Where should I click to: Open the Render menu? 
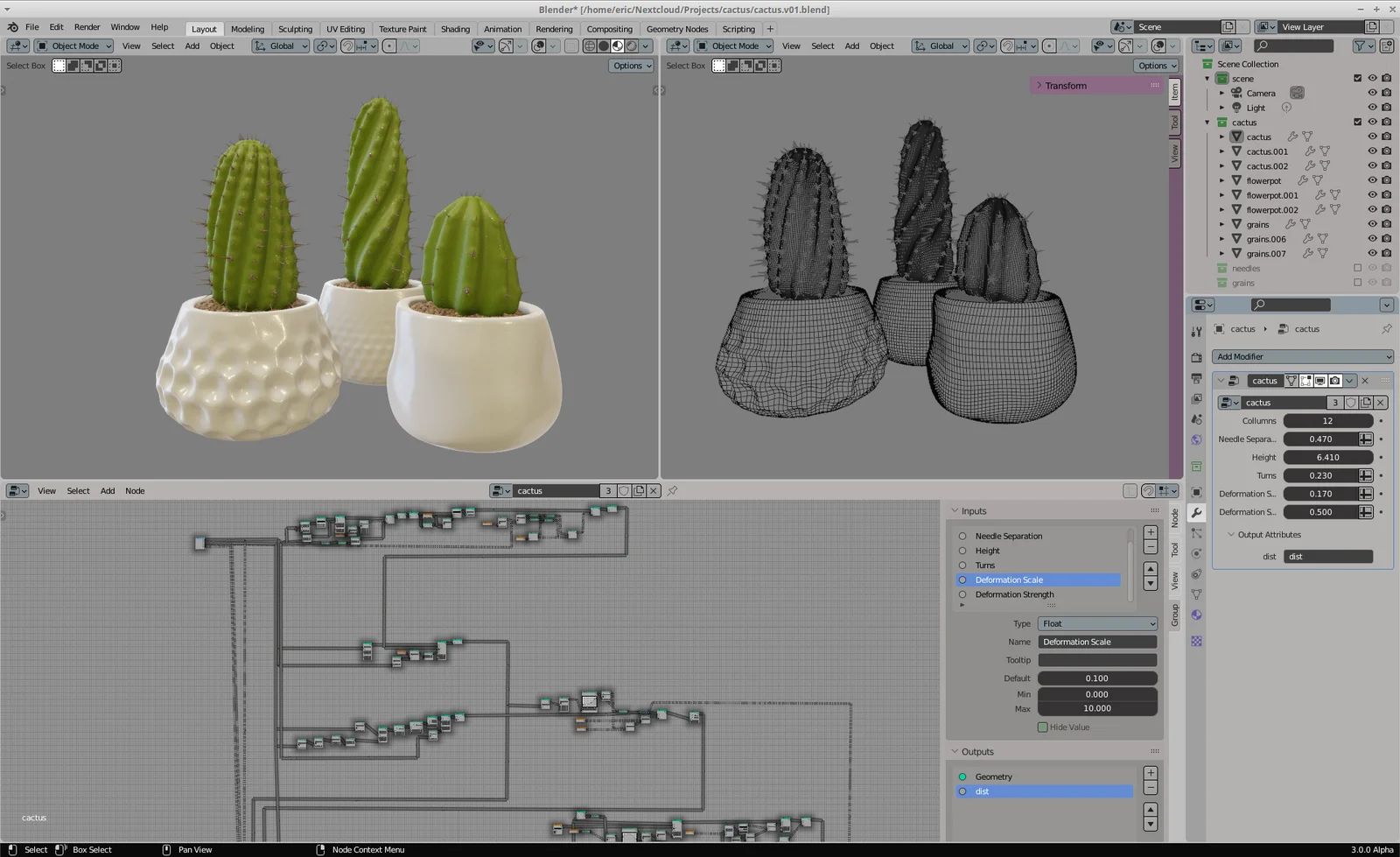tap(87, 27)
